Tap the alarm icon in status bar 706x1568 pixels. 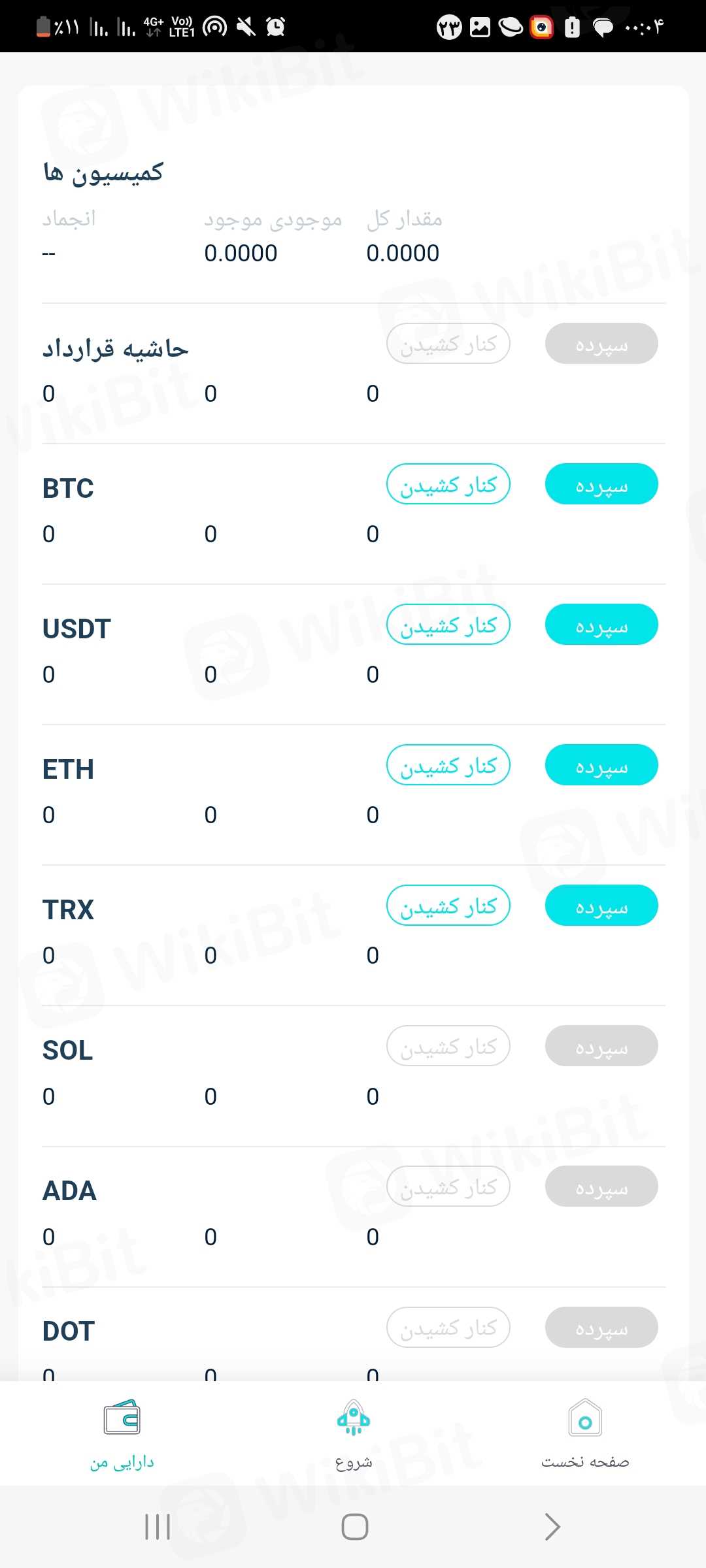276,27
